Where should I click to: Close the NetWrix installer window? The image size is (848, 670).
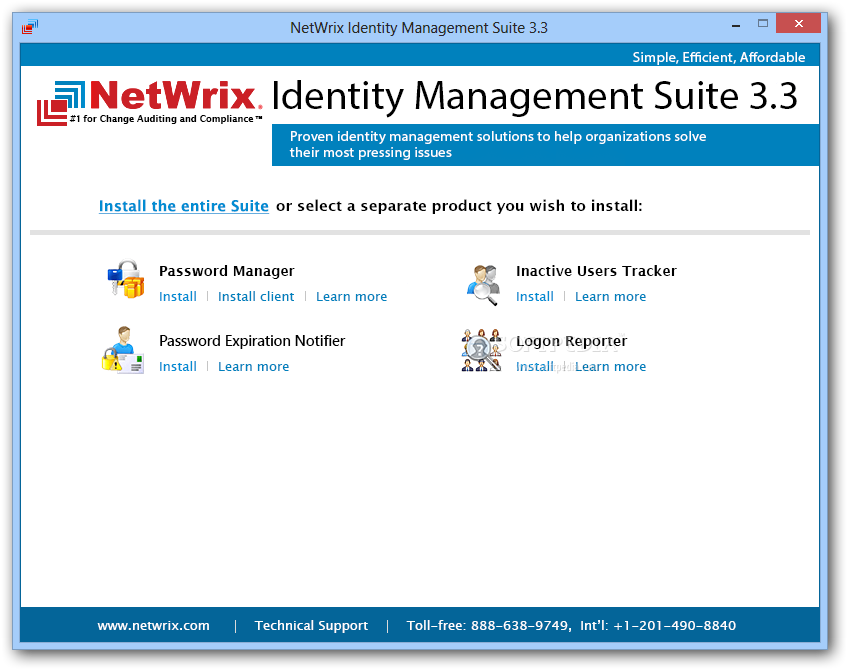[798, 24]
